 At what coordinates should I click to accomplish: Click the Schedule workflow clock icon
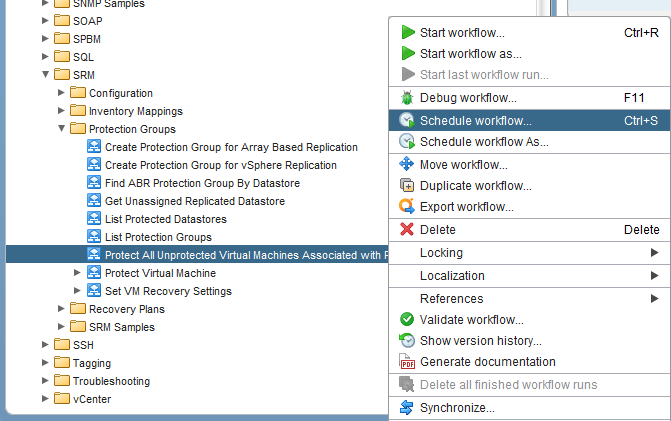407,121
